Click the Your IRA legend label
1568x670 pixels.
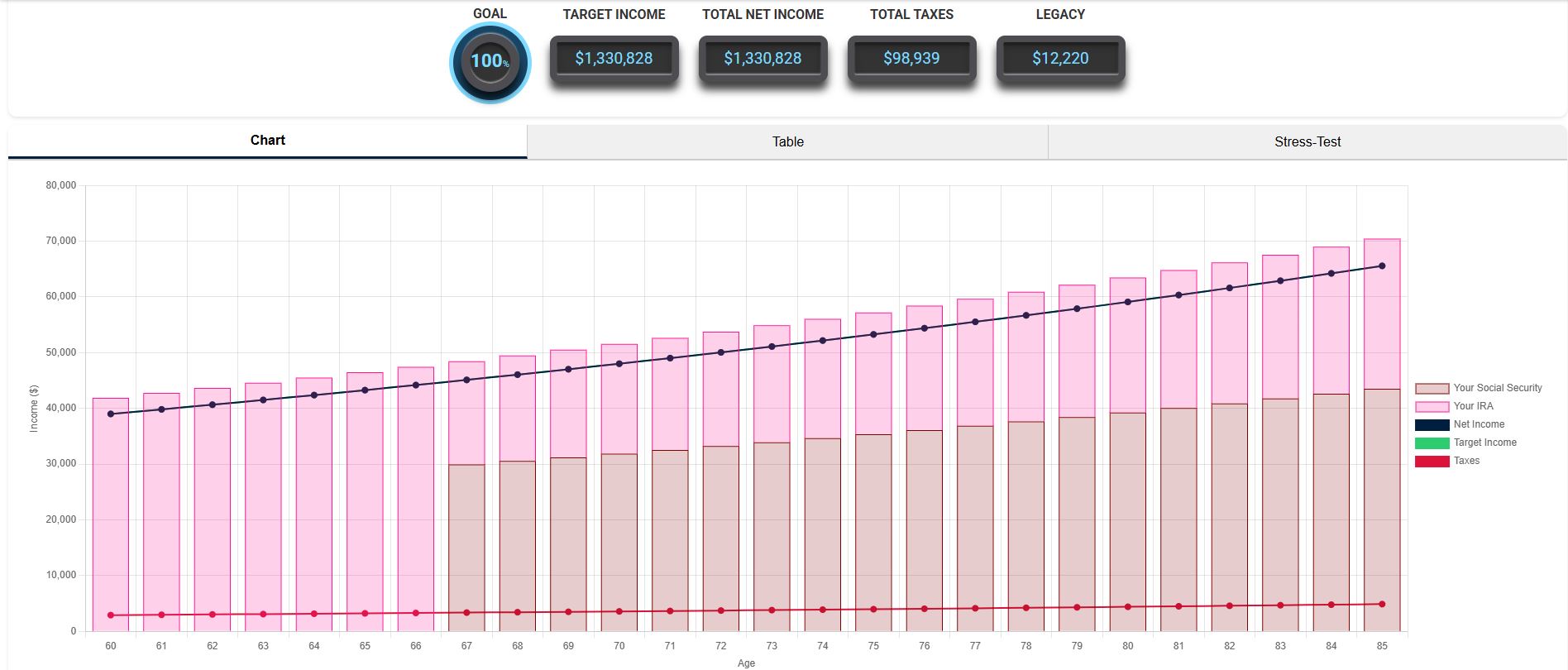tap(1473, 406)
